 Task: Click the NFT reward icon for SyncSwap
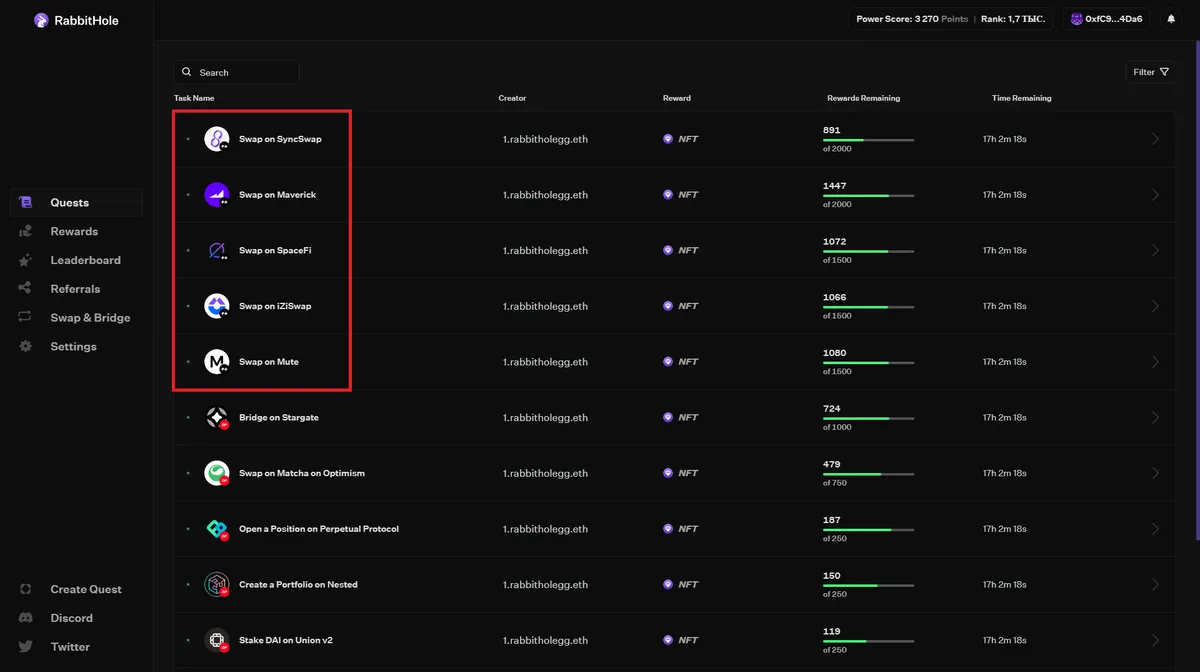(668, 139)
